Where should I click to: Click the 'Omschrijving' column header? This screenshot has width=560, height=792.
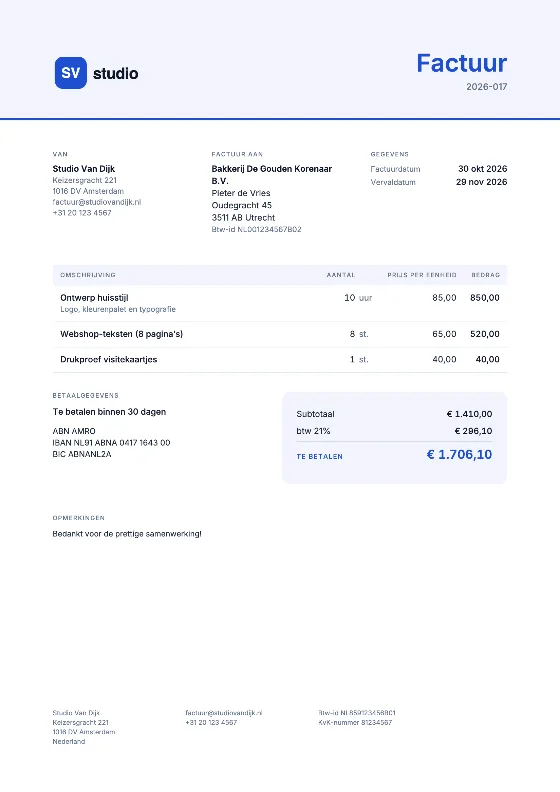[88, 275]
